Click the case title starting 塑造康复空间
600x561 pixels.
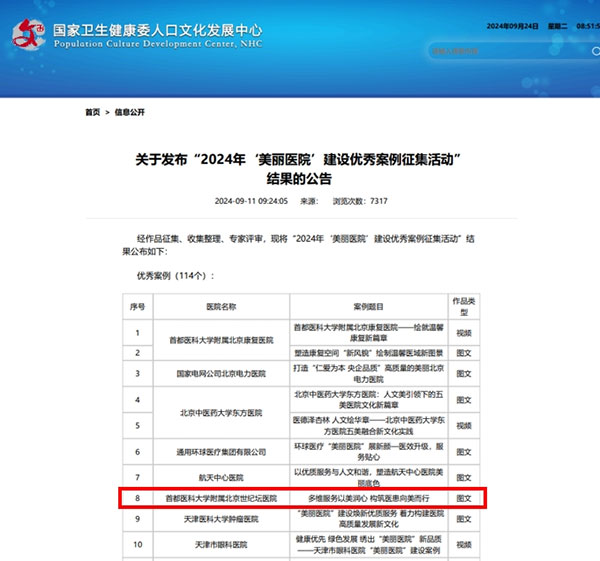[x=368, y=353]
